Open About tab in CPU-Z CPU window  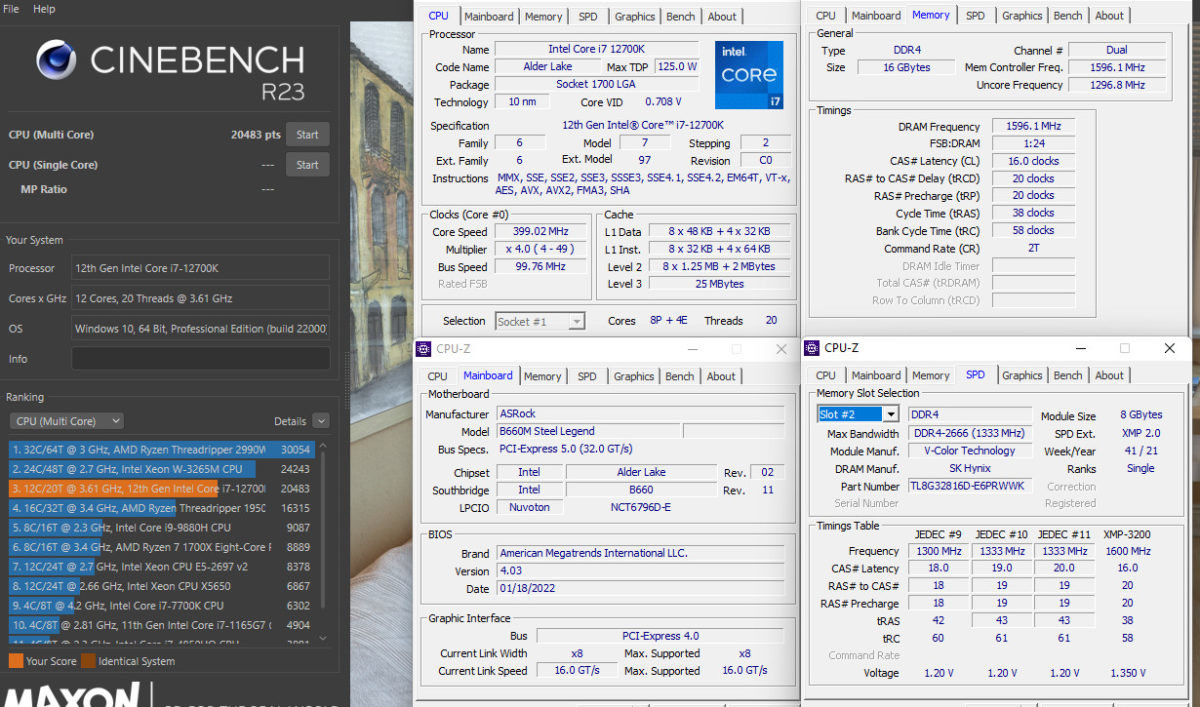(x=722, y=16)
